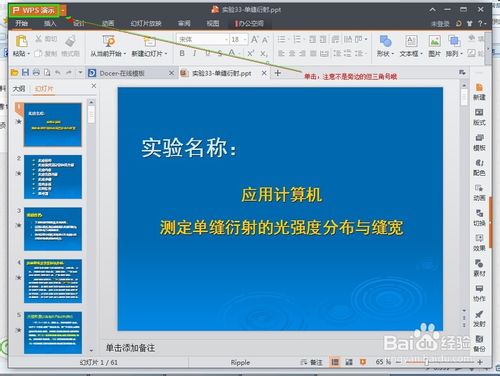The width and height of the screenshot is (500, 376).
Task: Click 单击添加备注 notes field
Action: click(x=130, y=348)
